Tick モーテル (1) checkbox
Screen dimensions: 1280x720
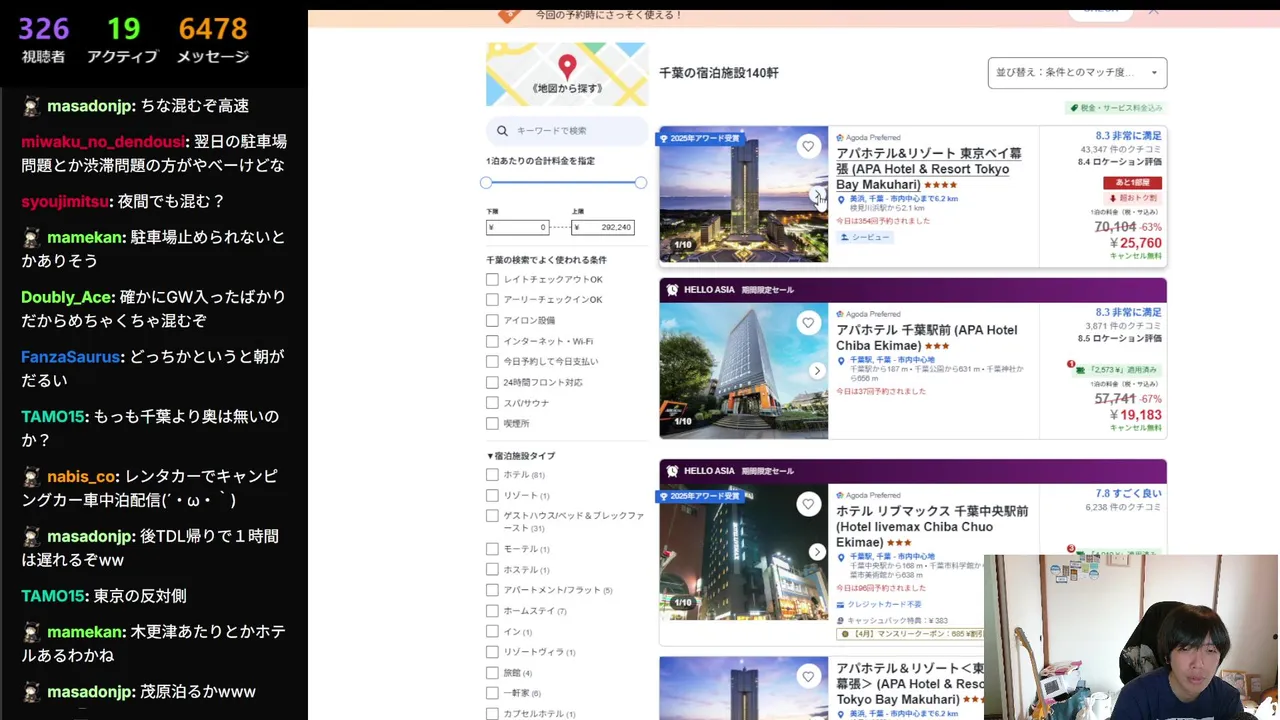492,549
